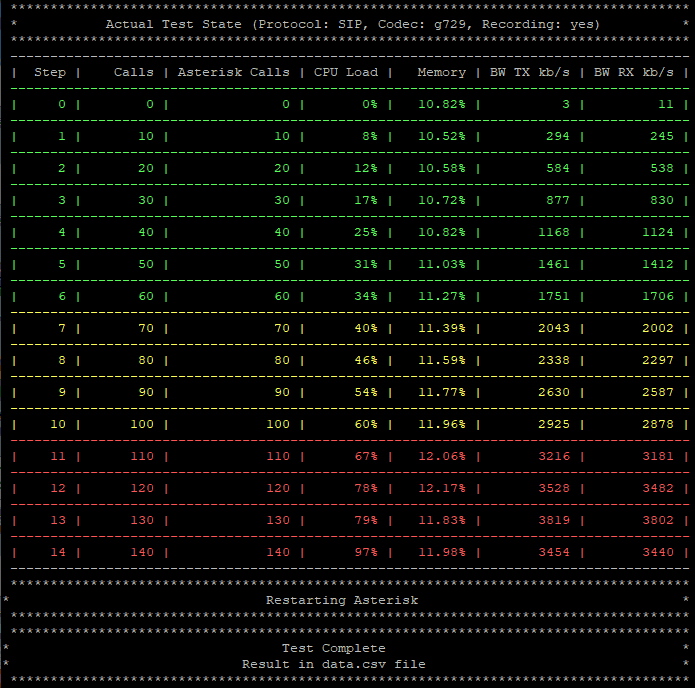Click BW TX value 2925

click(554, 424)
